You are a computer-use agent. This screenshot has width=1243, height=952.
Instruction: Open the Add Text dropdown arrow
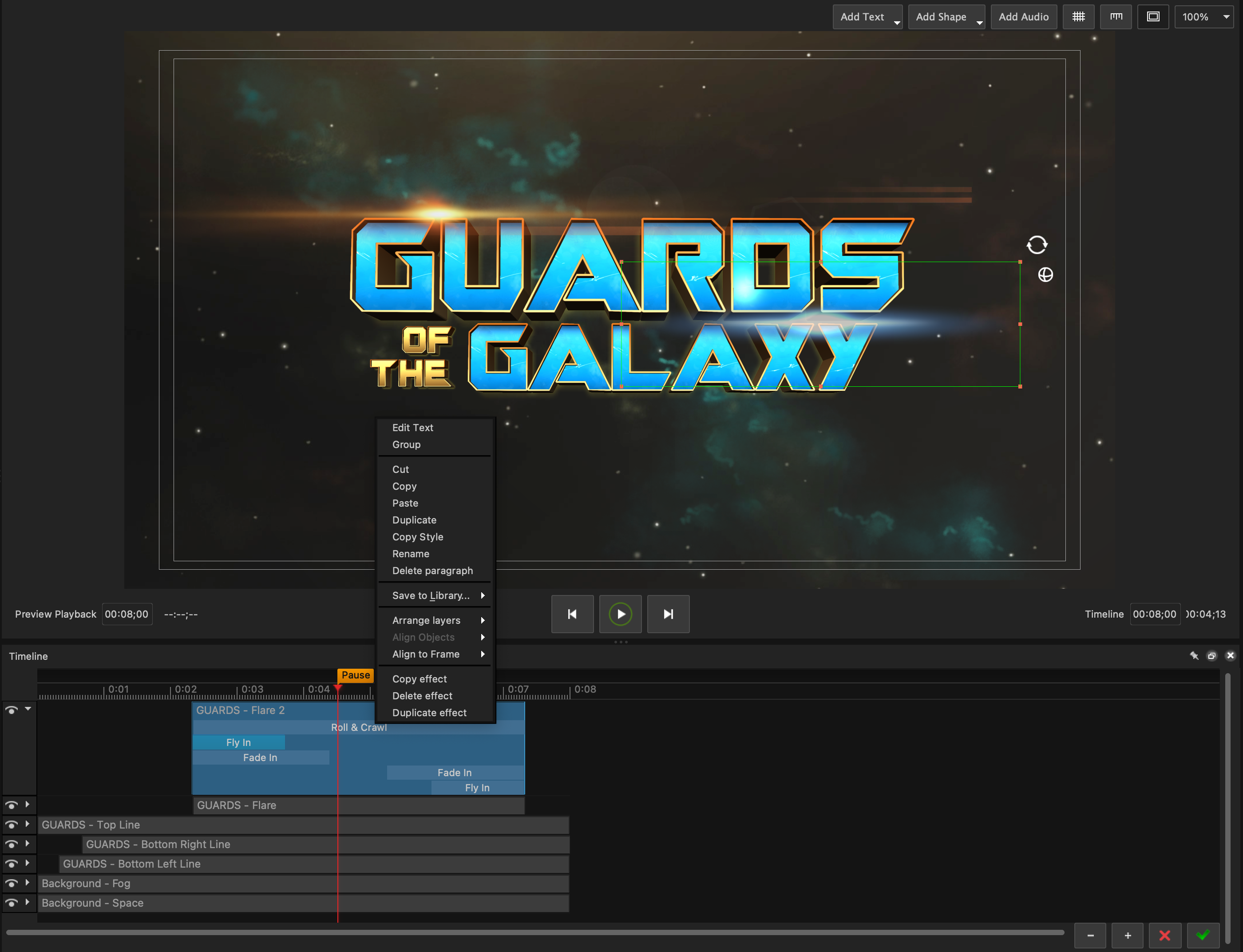tap(897, 22)
